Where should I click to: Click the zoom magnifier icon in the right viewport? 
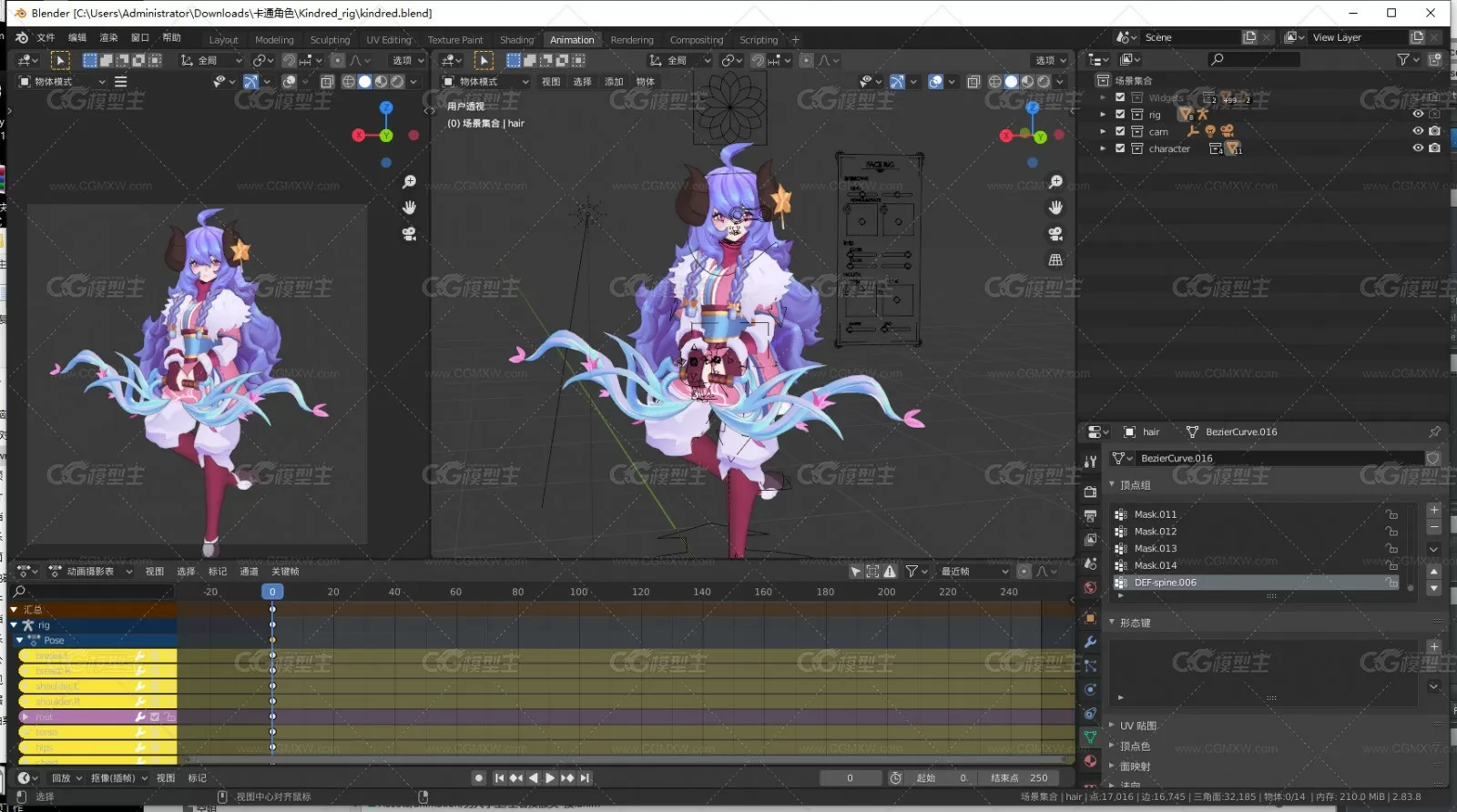1055,182
